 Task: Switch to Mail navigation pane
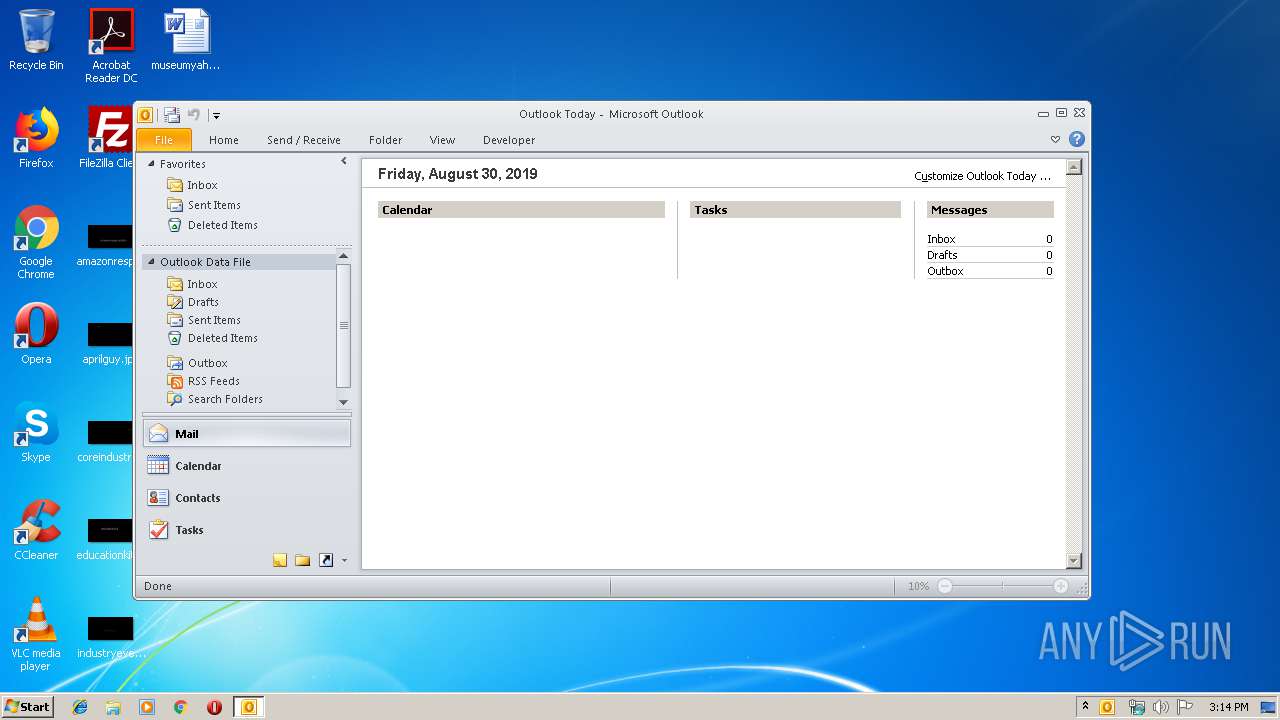tap(247, 434)
